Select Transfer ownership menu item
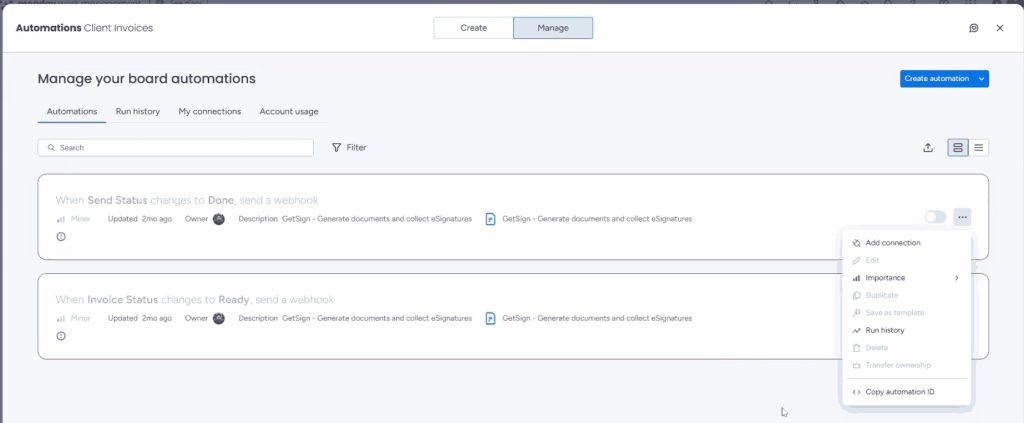The width and height of the screenshot is (1024, 423). pyautogui.click(x=906, y=365)
